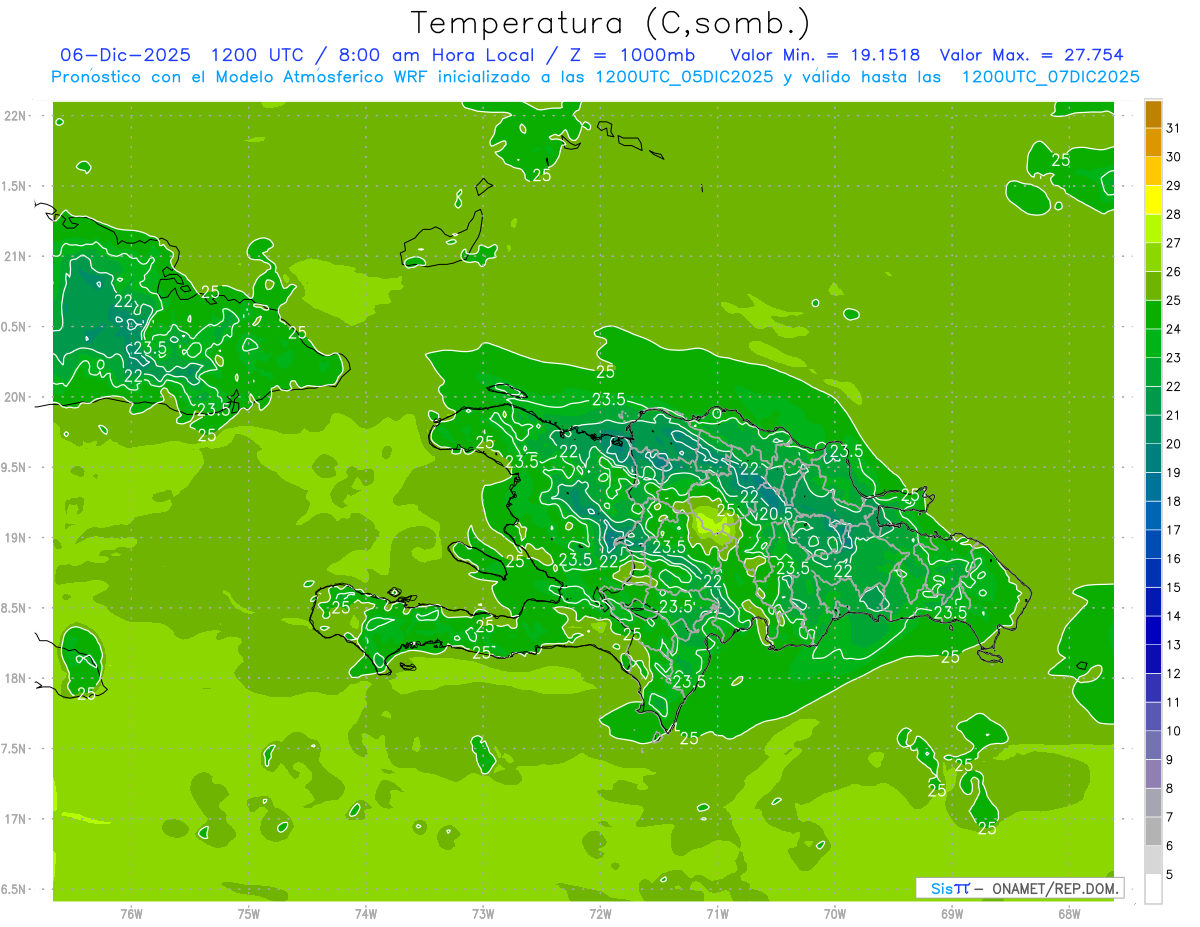The width and height of the screenshot is (1200, 927).
Task: Click the '73W' longitude axis label
Action: [483, 914]
